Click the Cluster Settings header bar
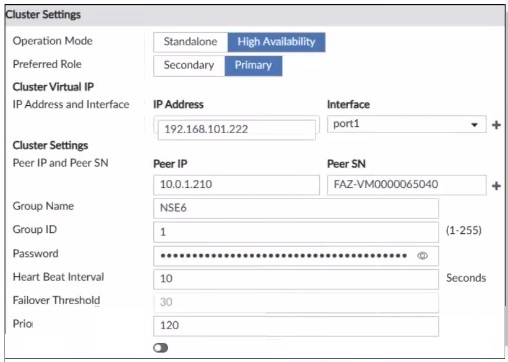 [x=255, y=15]
